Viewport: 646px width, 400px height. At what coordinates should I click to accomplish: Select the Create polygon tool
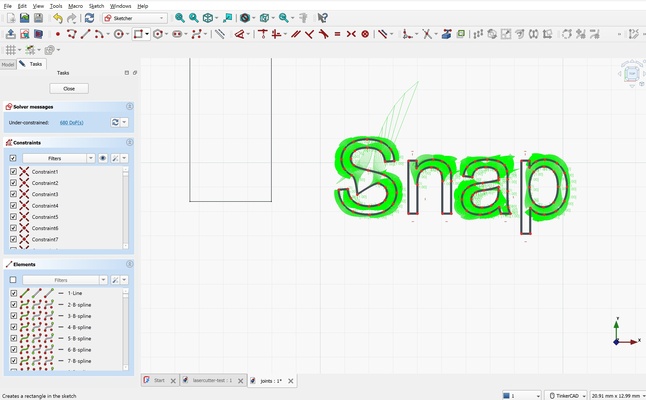click(x=158, y=34)
